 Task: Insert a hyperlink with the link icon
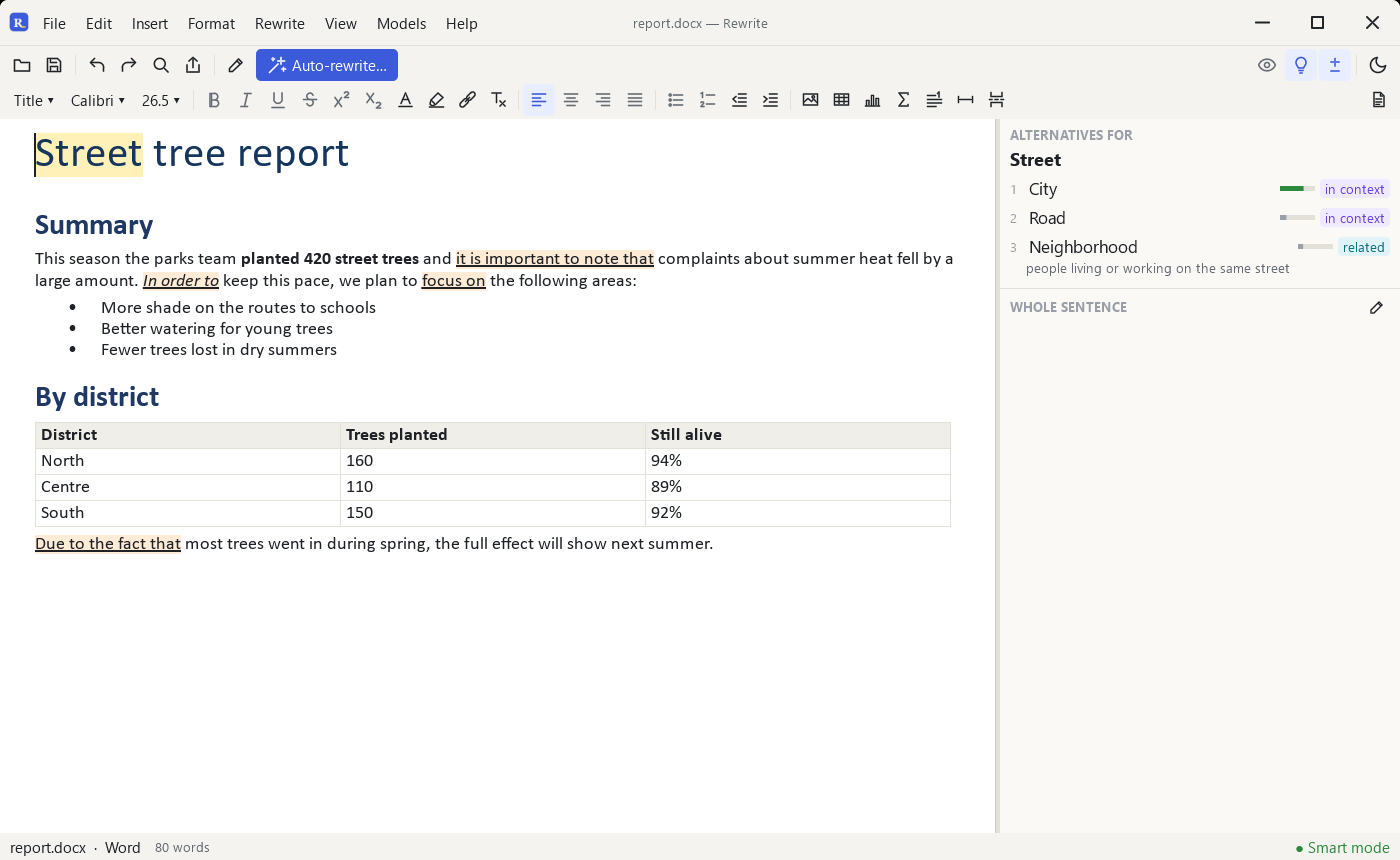pos(467,100)
